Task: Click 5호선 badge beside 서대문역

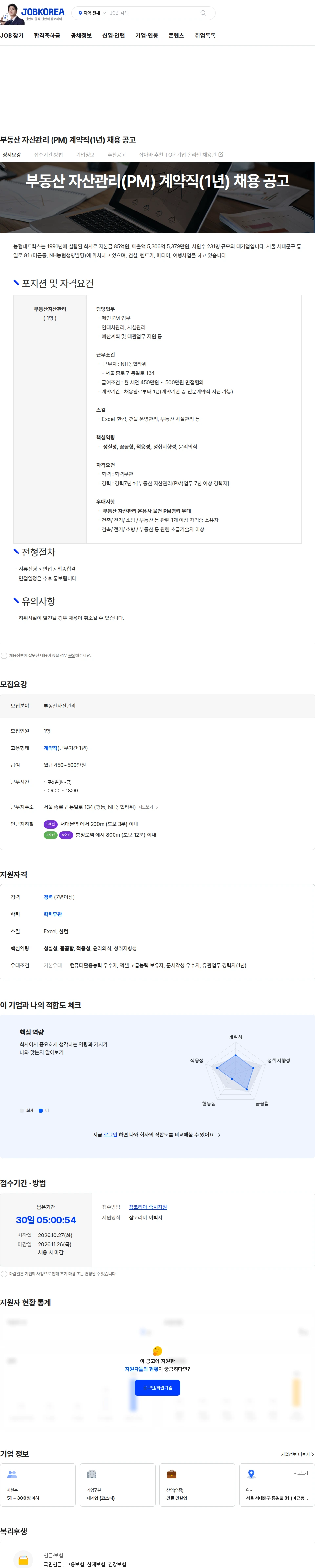Action: click(51, 824)
